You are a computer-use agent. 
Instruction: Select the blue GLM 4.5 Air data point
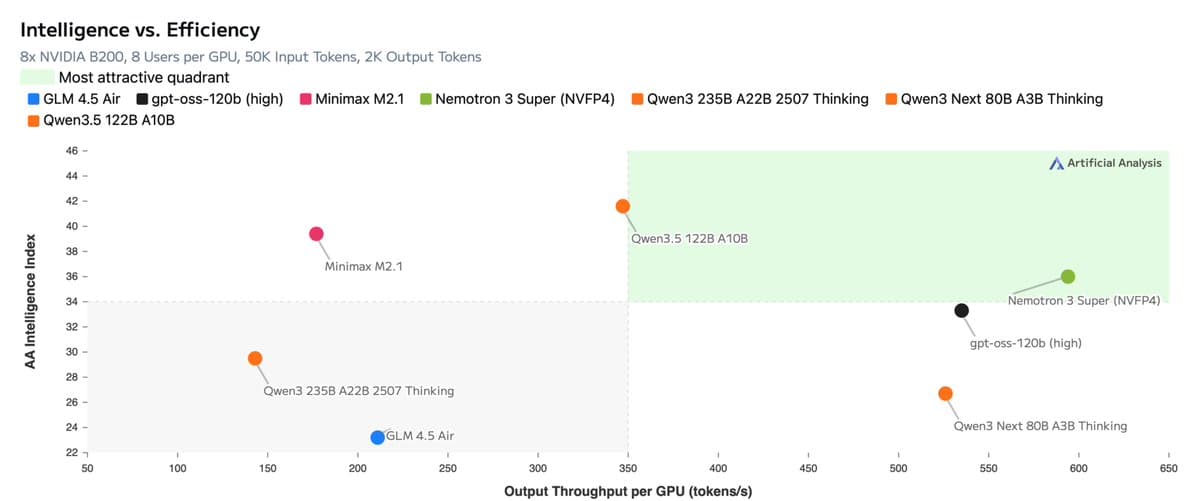coord(377,437)
